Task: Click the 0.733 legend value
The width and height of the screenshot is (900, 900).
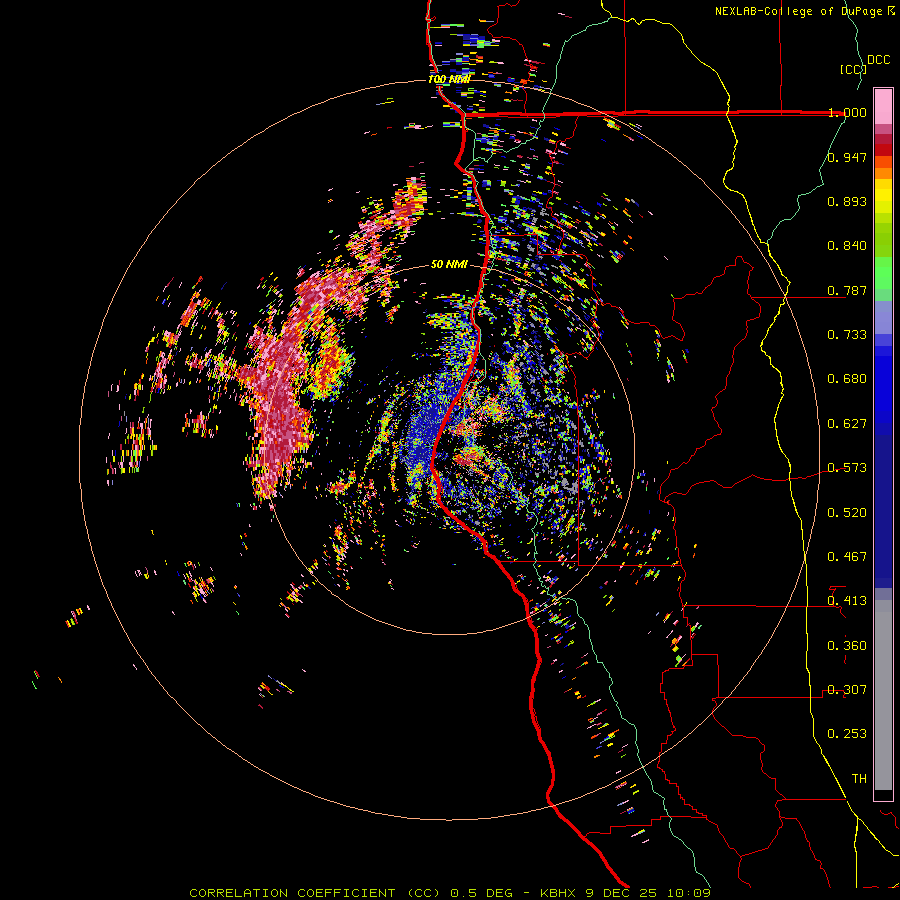Action: click(847, 335)
